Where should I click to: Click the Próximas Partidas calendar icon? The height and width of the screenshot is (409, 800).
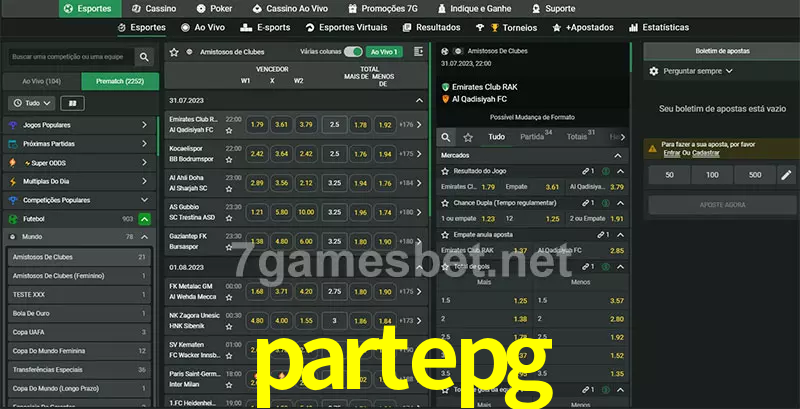tap(13, 144)
